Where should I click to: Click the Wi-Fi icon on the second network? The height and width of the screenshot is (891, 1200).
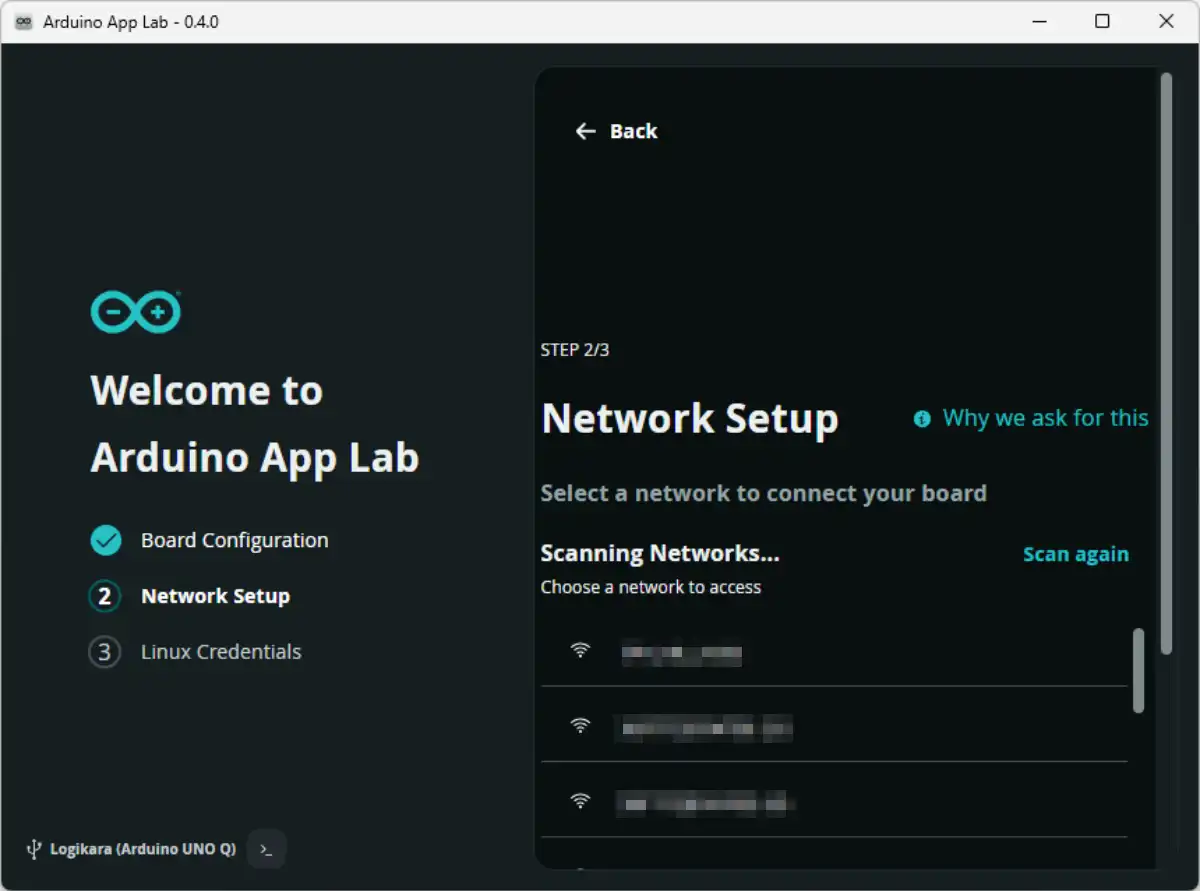pyautogui.click(x=581, y=724)
